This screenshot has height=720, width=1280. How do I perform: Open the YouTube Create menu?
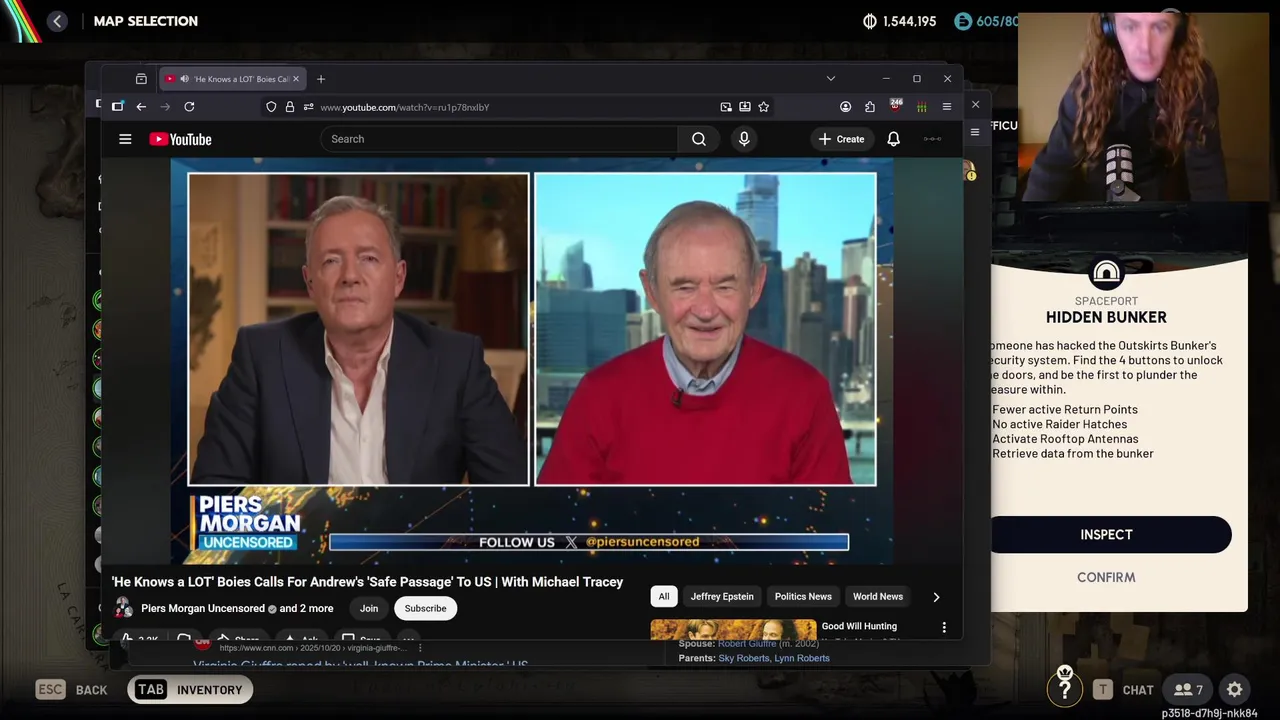point(841,139)
